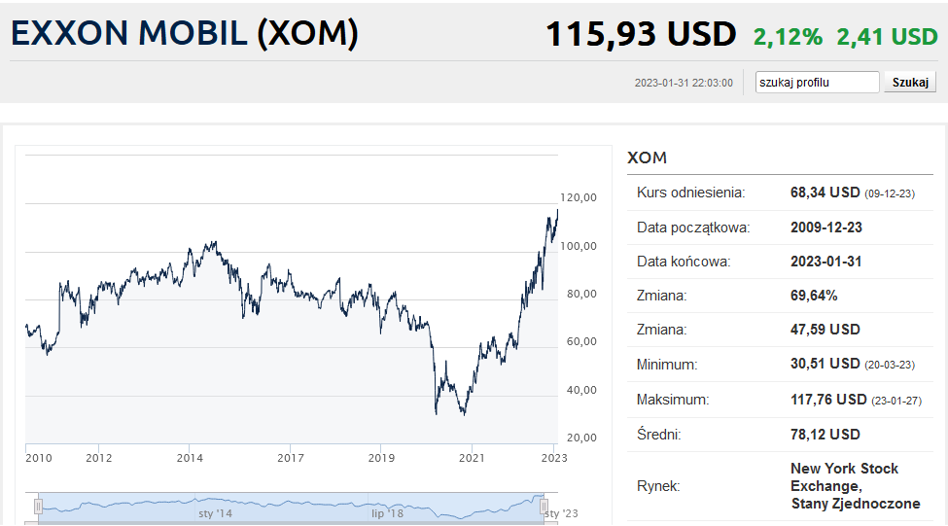The width and height of the screenshot is (948, 526).
Task: Click the 2012 x-axis label
Action: point(99,458)
